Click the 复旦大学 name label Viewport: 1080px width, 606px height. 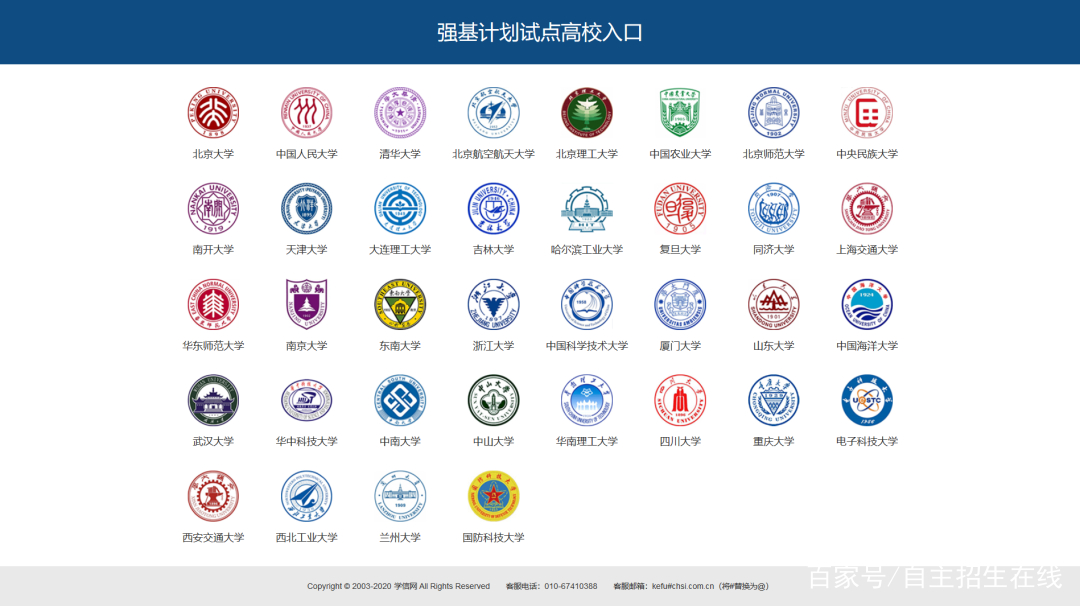click(x=680, y=250)
